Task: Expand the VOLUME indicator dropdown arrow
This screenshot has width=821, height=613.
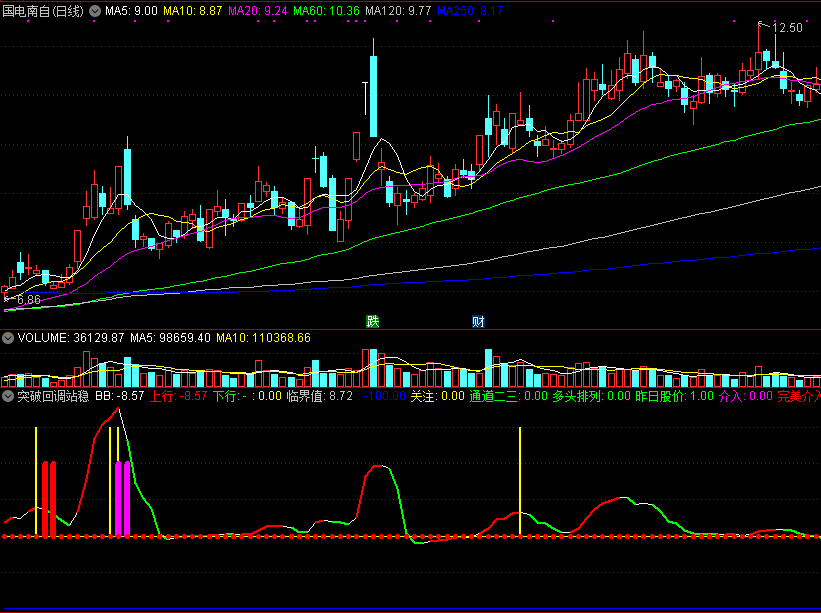Action: (8, 338)
